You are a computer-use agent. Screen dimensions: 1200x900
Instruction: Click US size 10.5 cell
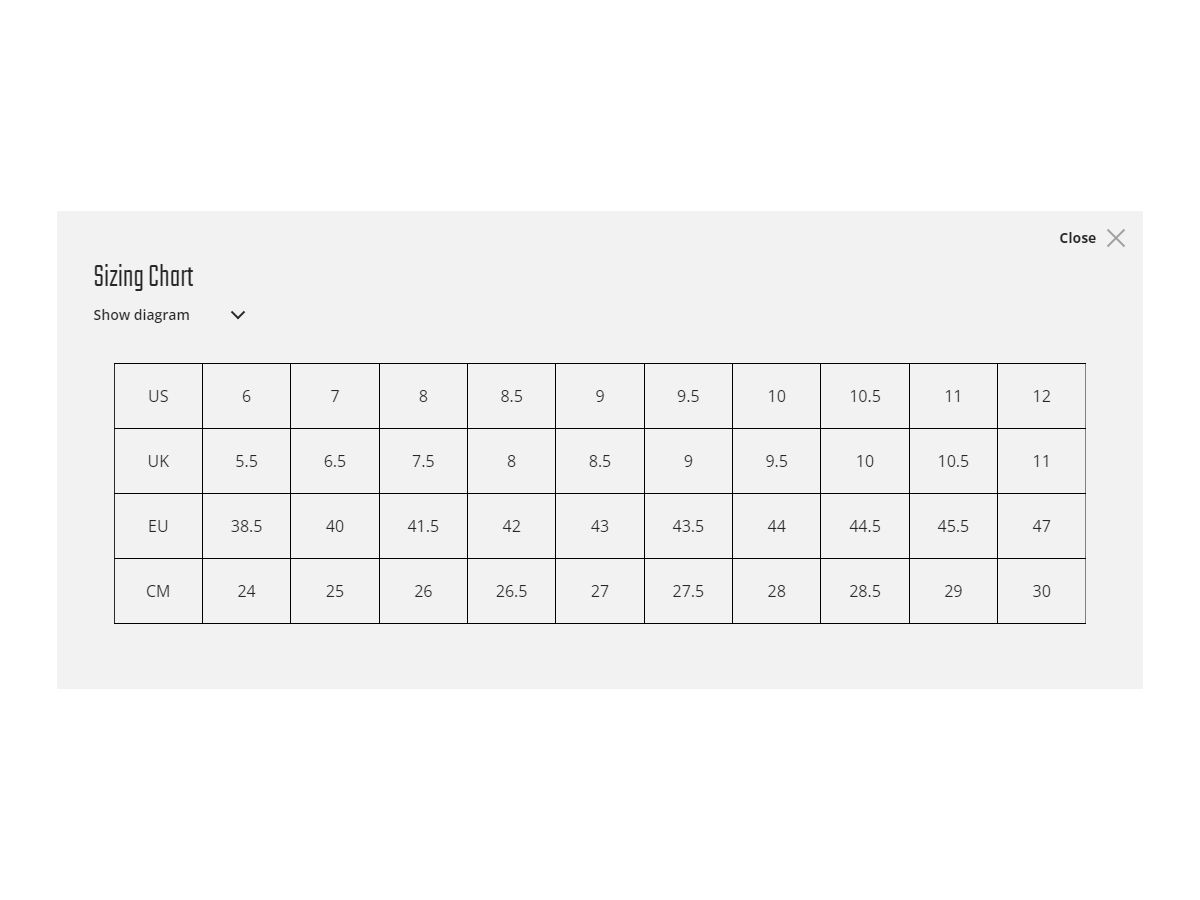pos(865,396)
